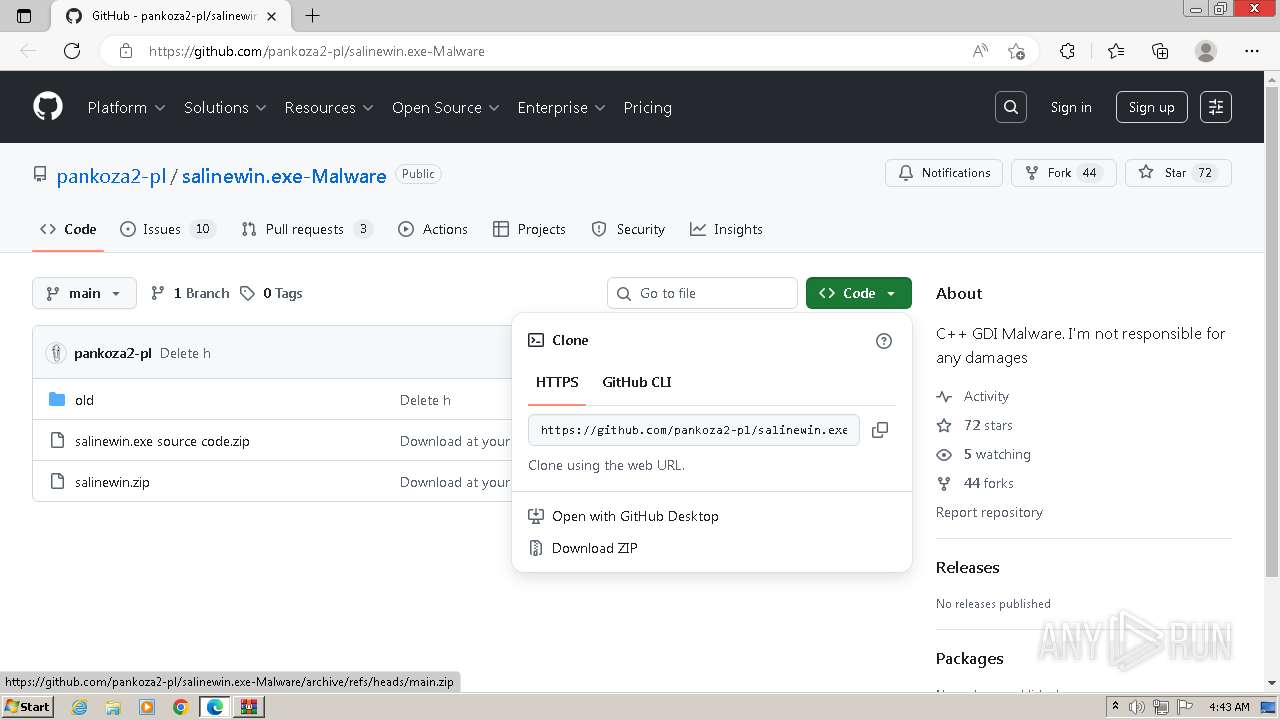Fork the repository
The image size is (1280, 720).
coord(1062,173)
